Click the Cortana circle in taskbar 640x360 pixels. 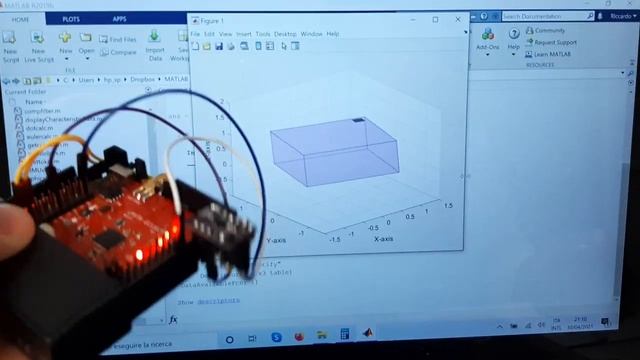click(x=230, y=339)
